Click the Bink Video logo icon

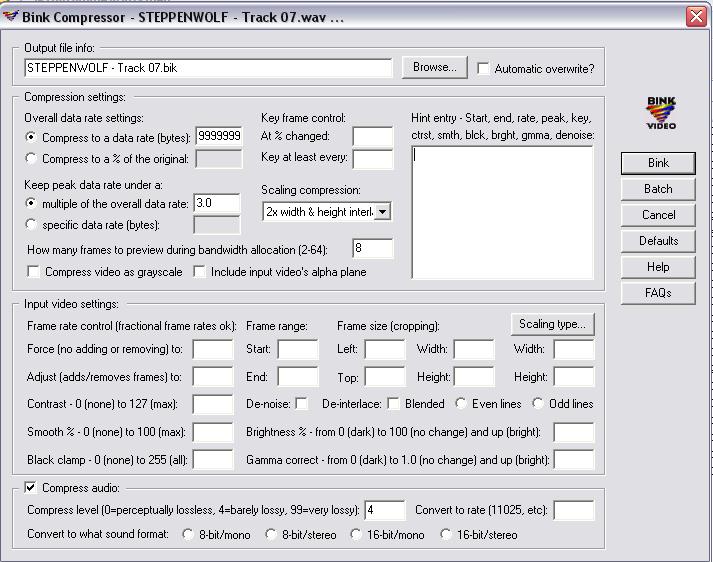(661, 113)
